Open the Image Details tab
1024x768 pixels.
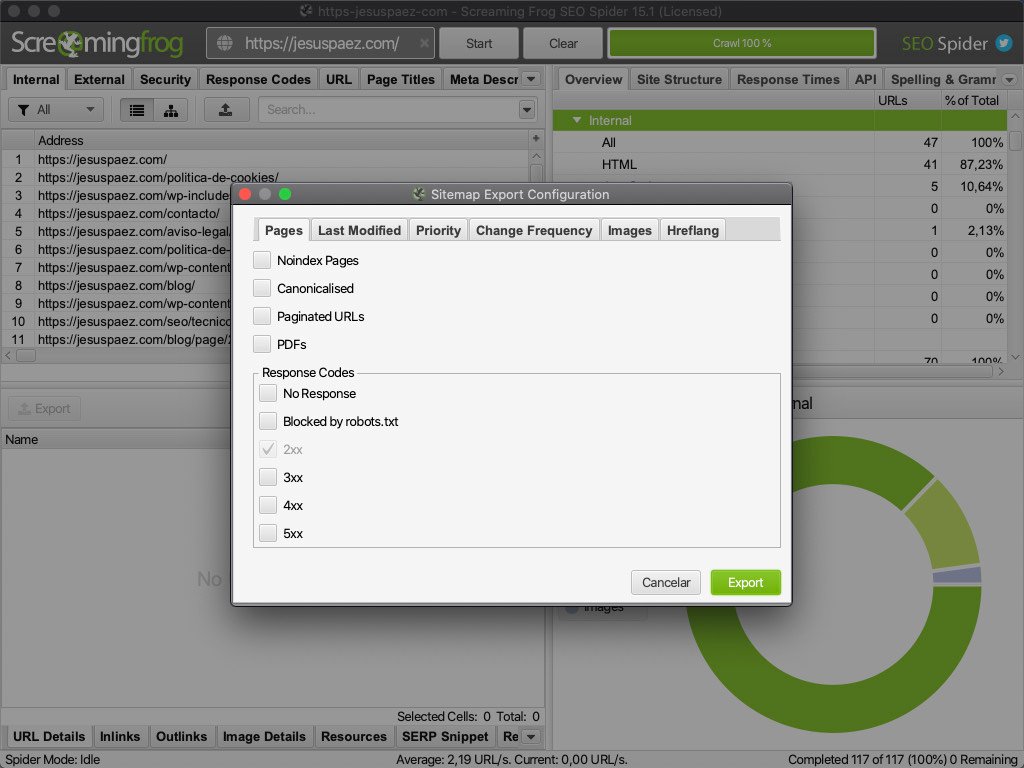(x=264, y=737)
